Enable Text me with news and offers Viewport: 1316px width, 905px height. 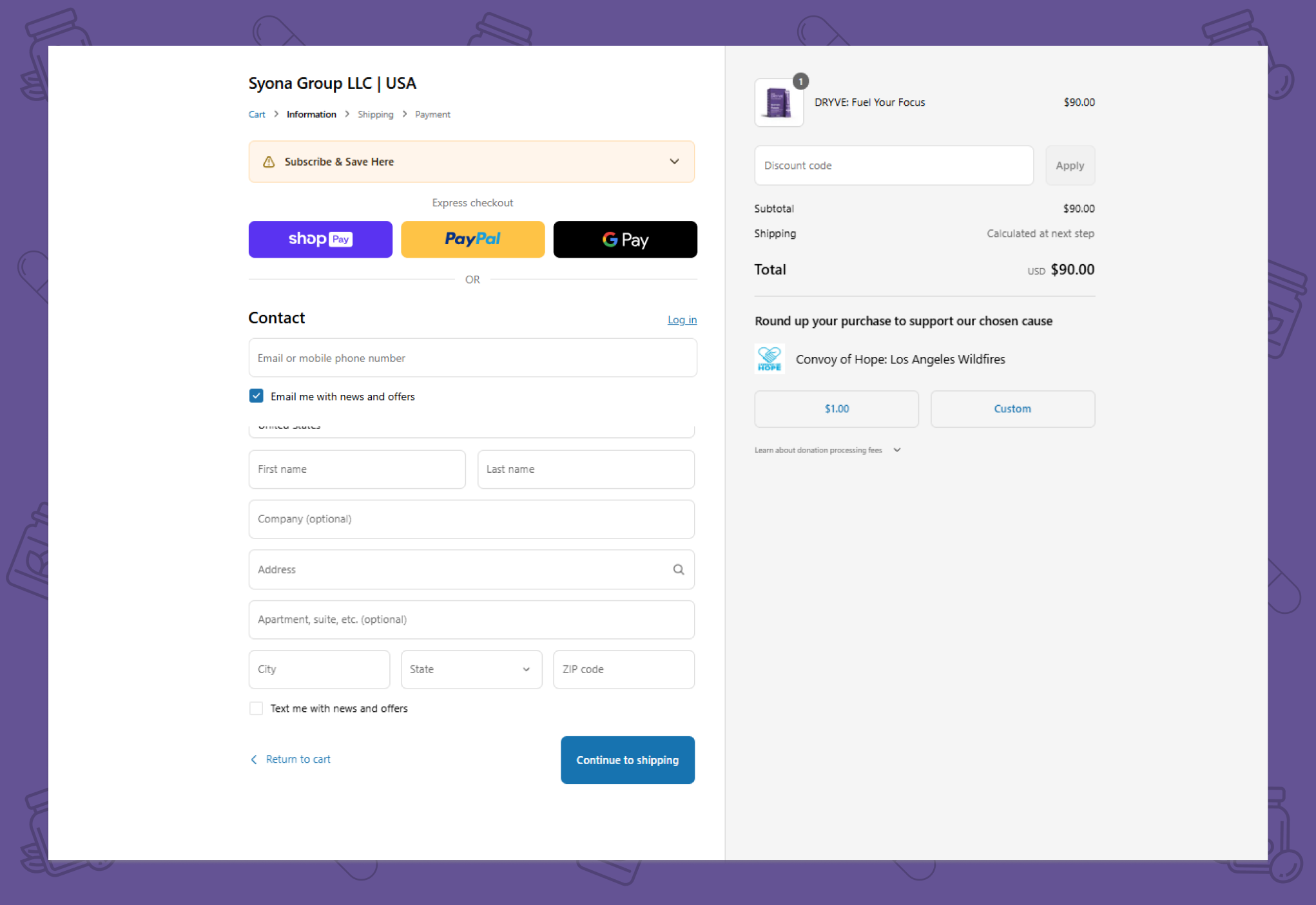256,709
